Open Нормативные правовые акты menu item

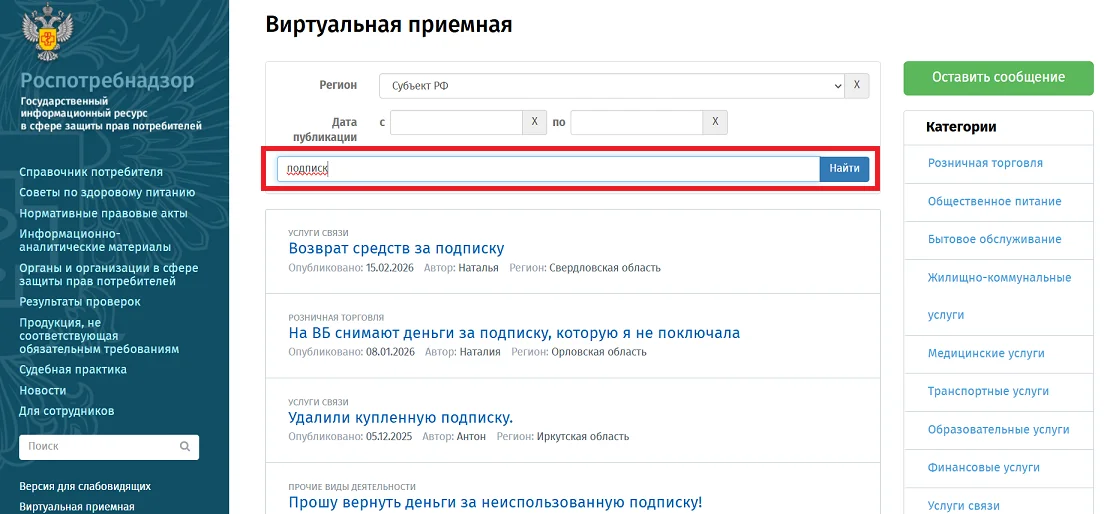pyautogui.click(x=103, y=213)
